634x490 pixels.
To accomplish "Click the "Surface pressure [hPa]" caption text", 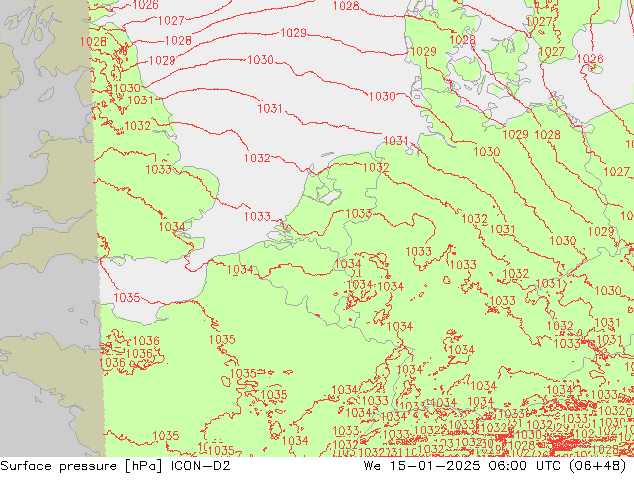I will coord(81,466).
